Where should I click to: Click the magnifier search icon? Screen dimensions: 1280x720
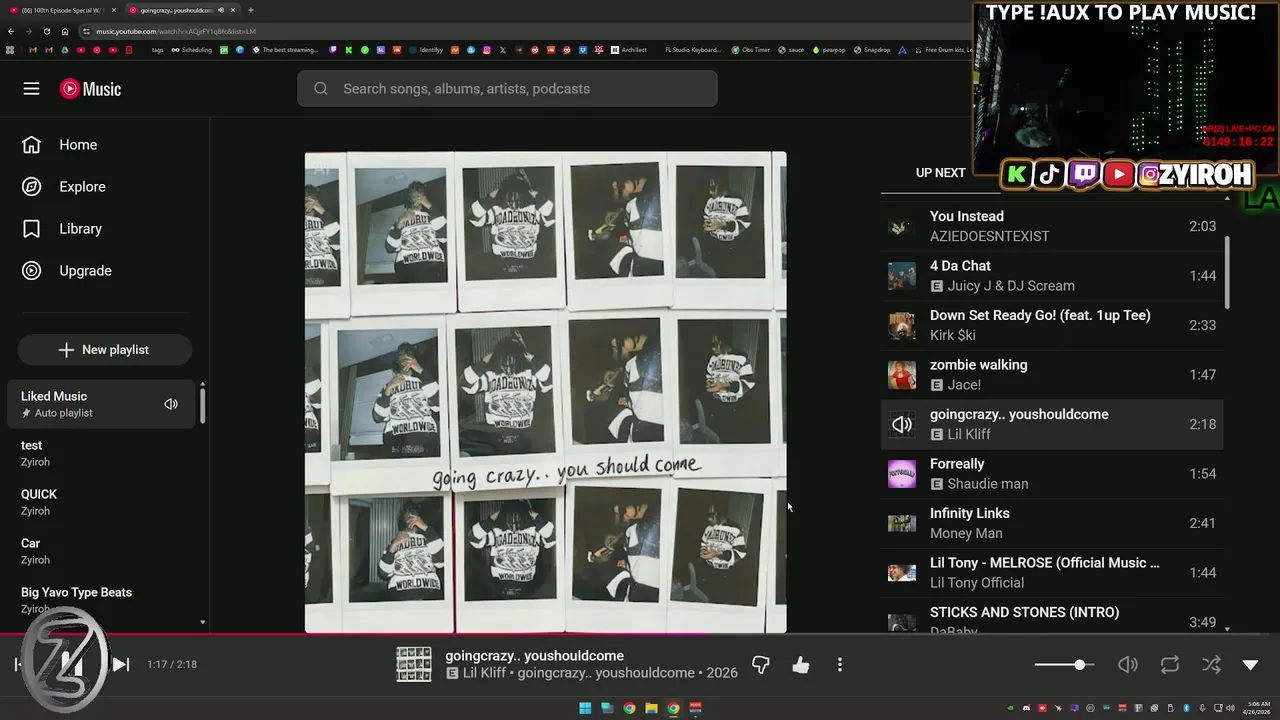point(321,89)
